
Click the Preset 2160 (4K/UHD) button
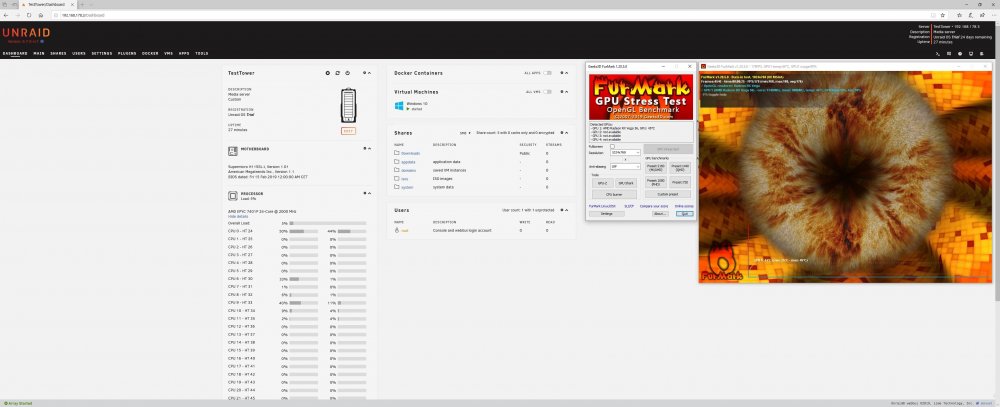[x=656, y=168]
